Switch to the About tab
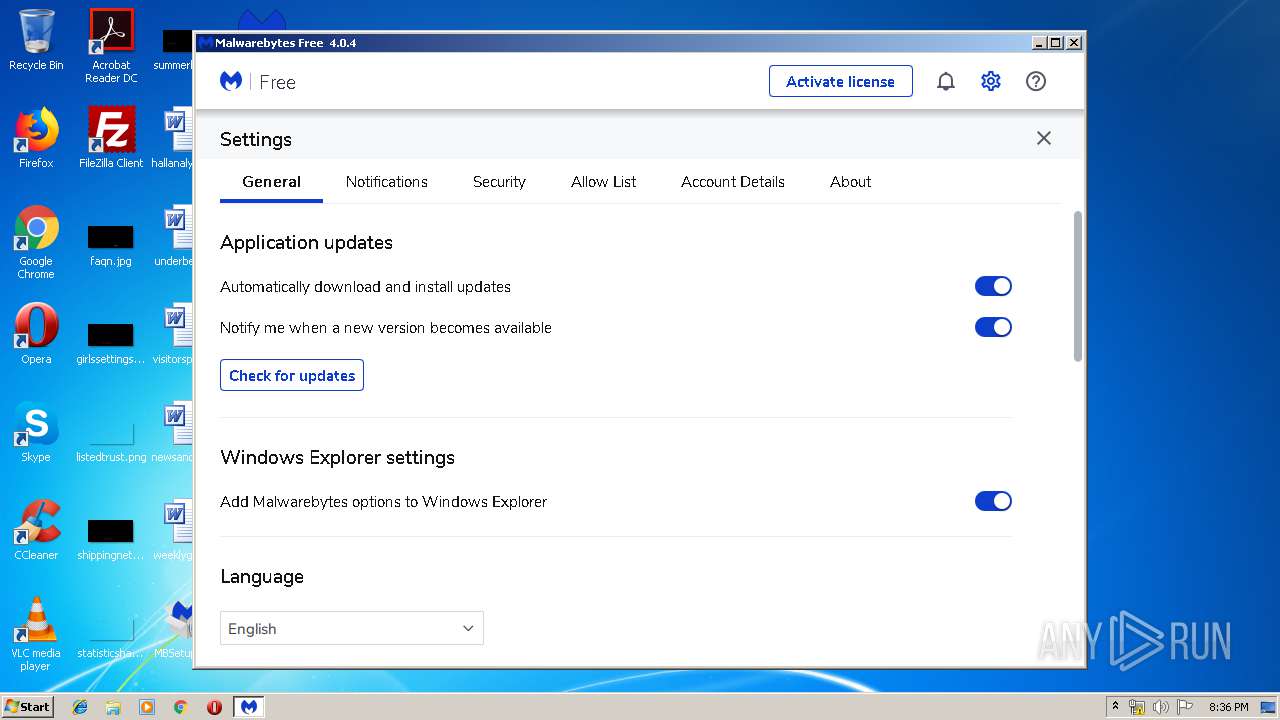Screen dimensions: 1280x720 [850, 182]
